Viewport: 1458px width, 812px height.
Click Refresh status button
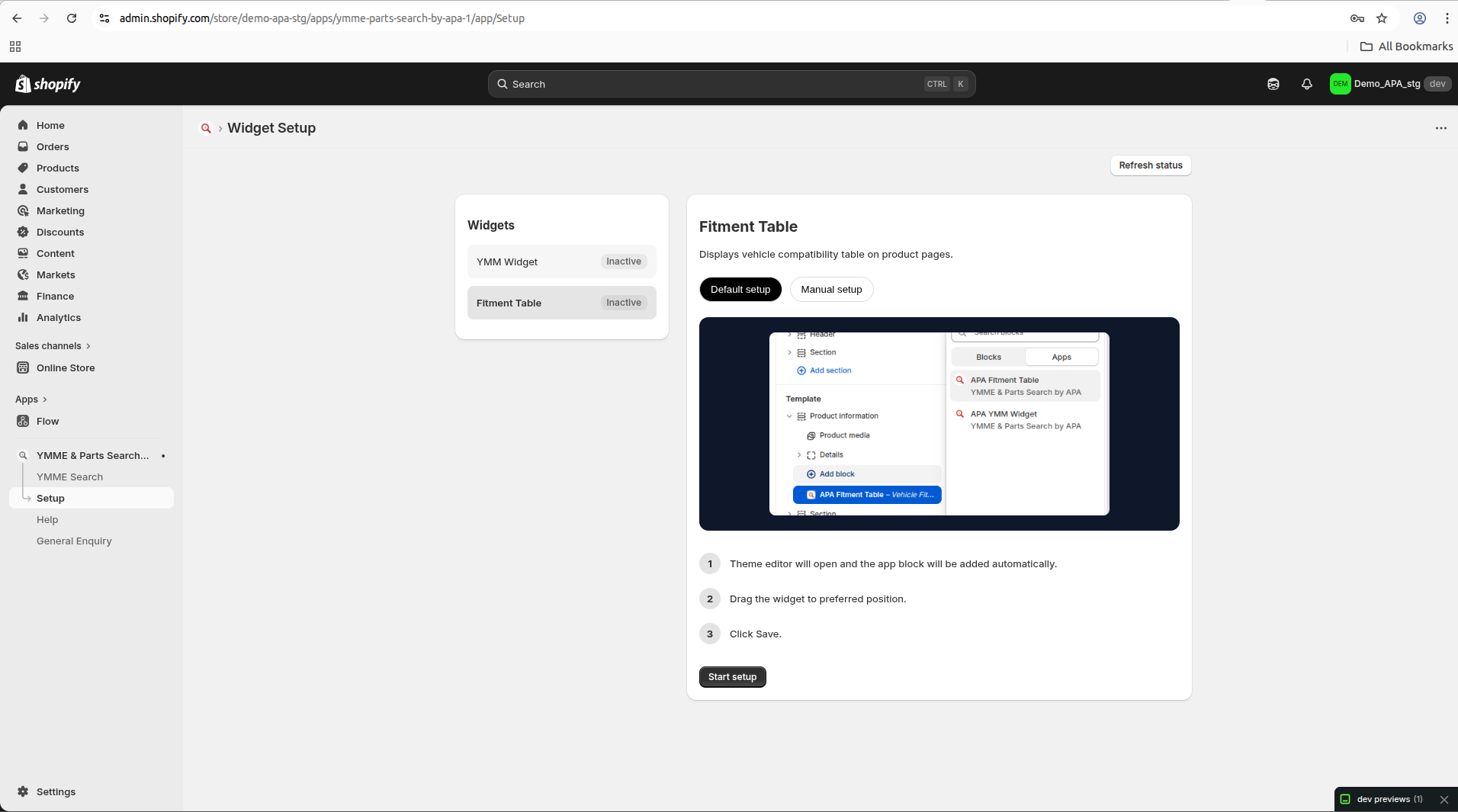pyautogui.click(x=1150, y=165)
